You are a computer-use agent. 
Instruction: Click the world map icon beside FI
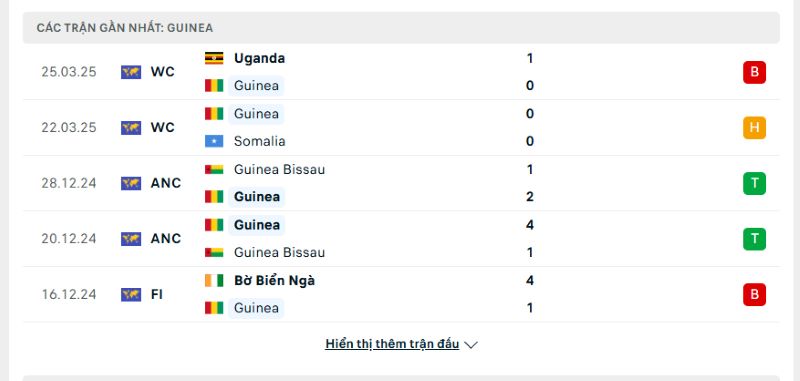point(131,294)
